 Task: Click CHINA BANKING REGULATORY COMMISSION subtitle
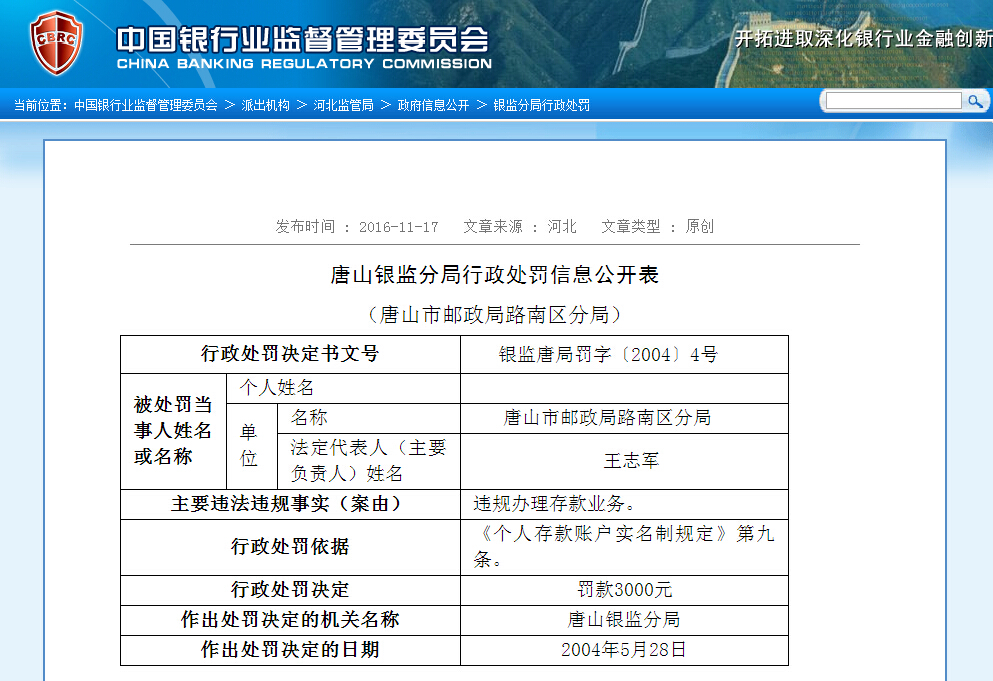coord(304,64)
